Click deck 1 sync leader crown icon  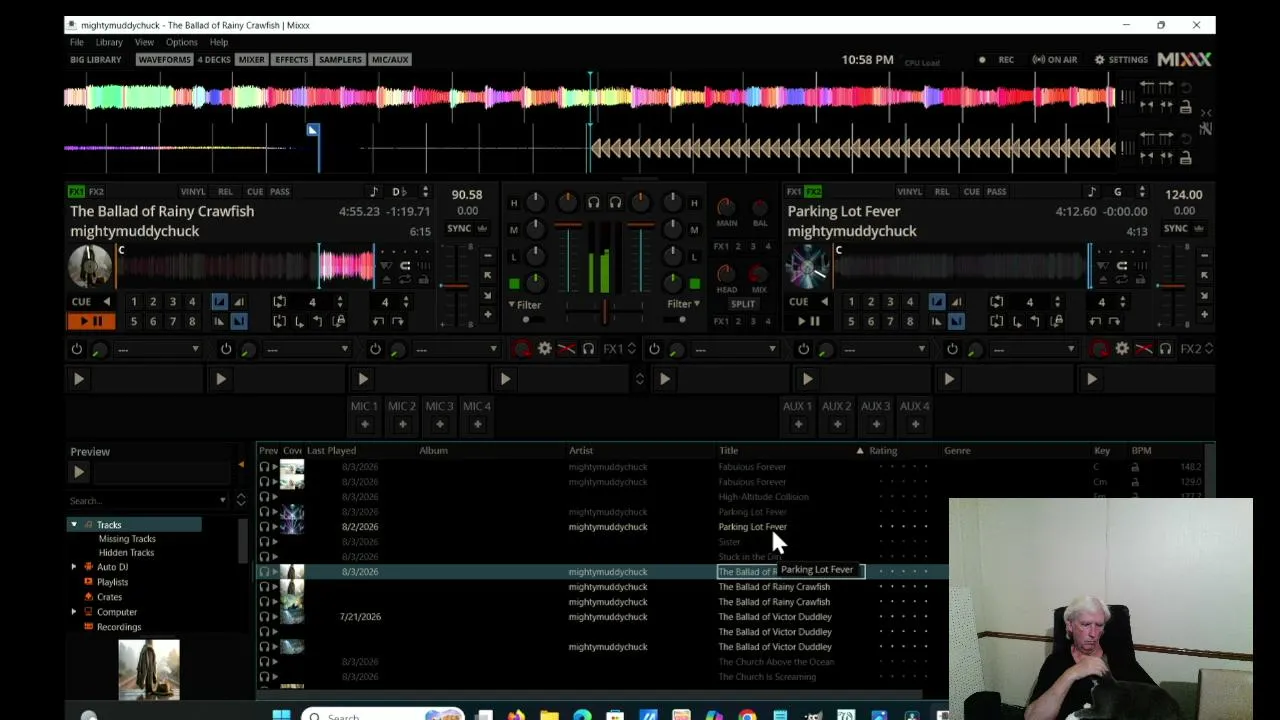pyautogui.click(x=482, y=228)
